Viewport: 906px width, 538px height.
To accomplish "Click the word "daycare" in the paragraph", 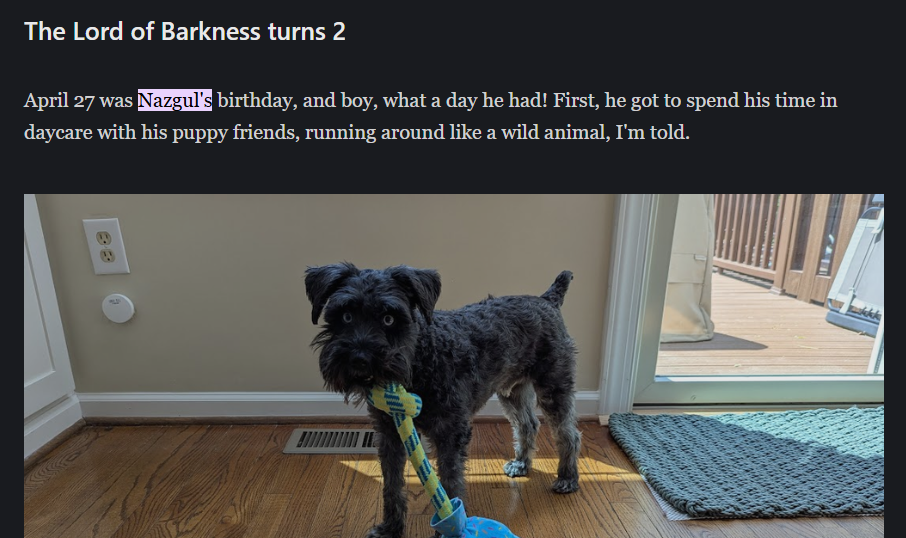I will pyautogui.click(x=58, y=133).
